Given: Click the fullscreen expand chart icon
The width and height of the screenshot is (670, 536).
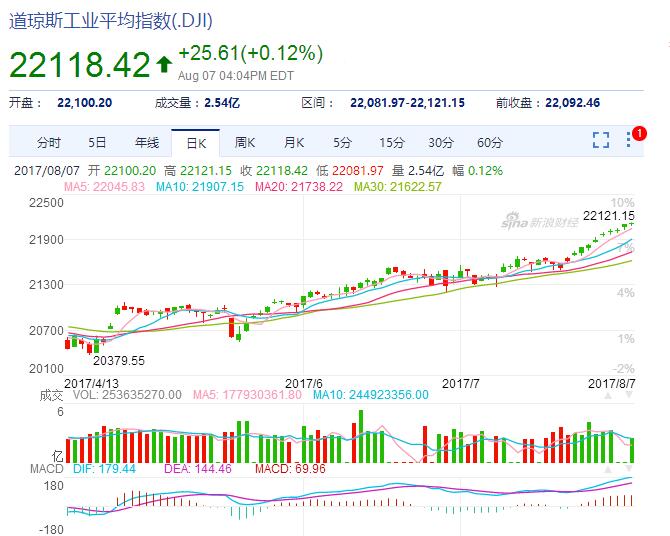Looking at the screenshot, I should tap(601, 140).
